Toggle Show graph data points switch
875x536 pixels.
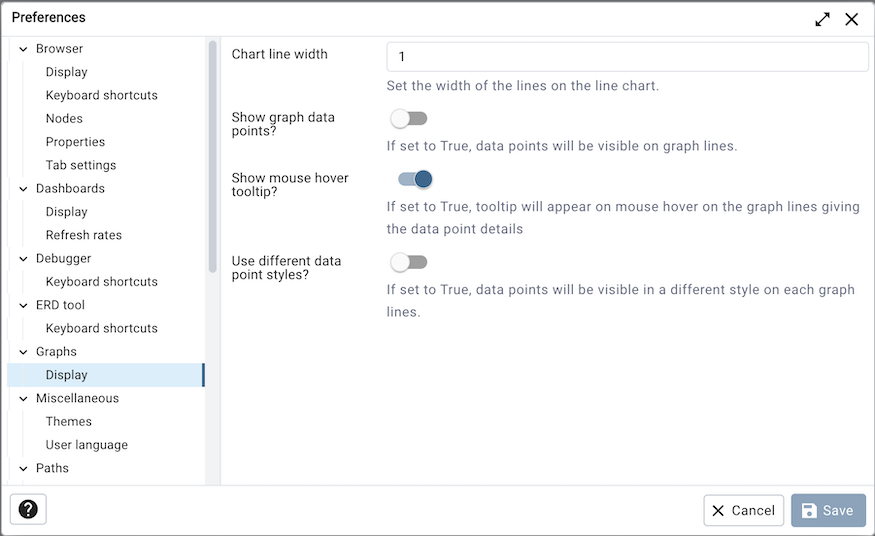point(409,119)
